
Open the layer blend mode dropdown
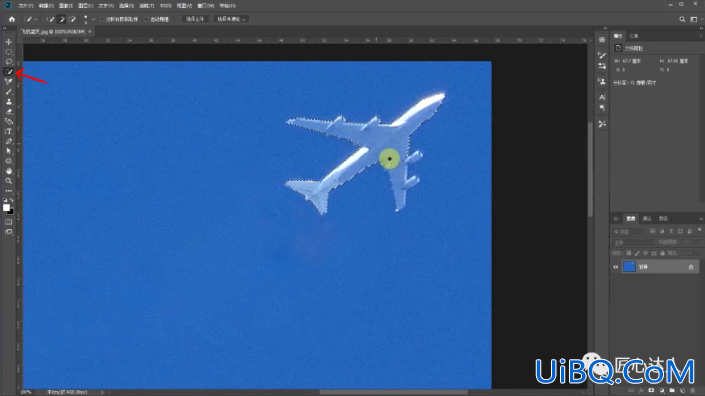pyautogui.click(x=633, y=242)
